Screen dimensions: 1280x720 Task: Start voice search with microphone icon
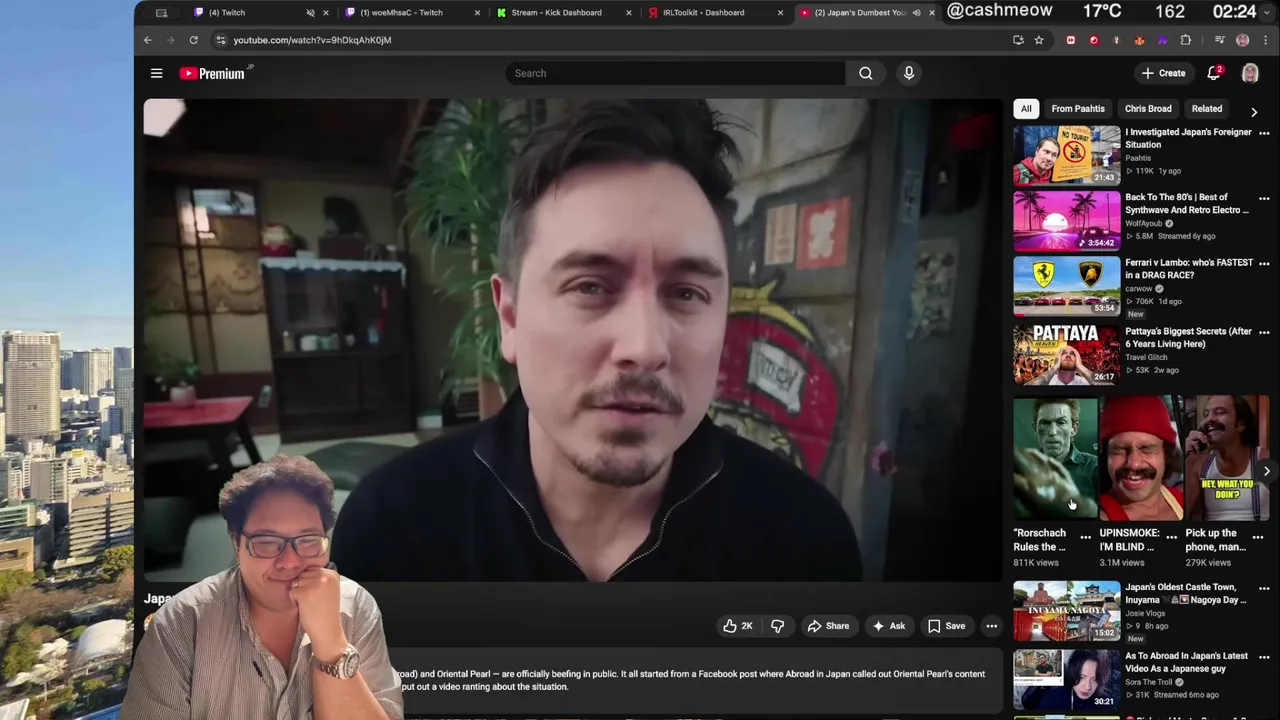pyautogui.click(x=909, y=73)
